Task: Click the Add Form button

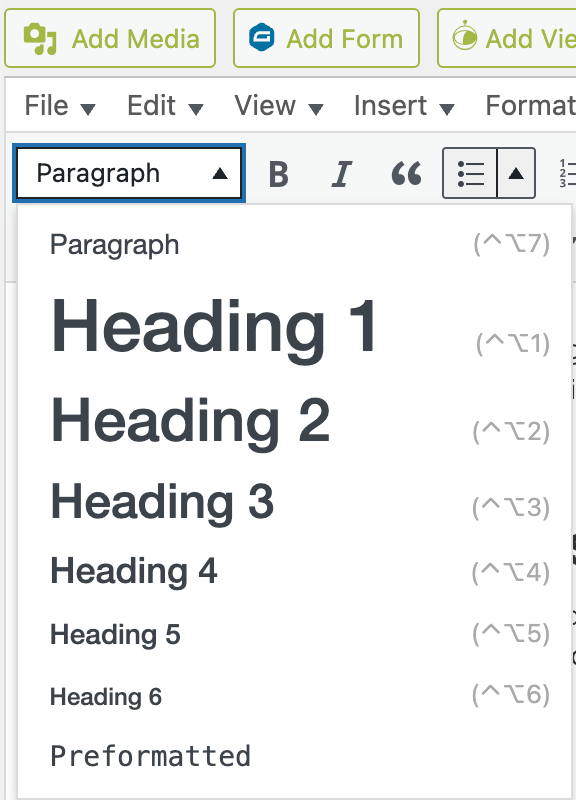Action: click(x=326, y=37)
